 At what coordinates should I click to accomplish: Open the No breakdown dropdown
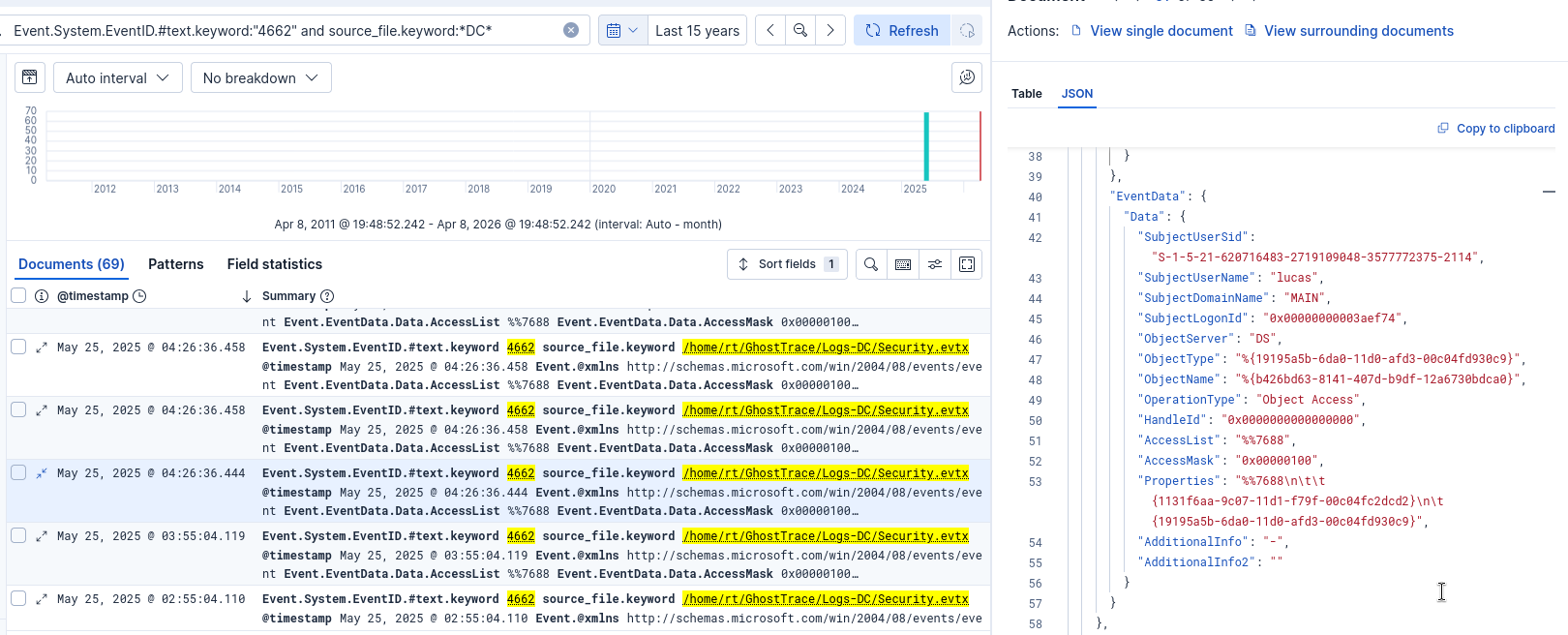(x=261, y=77)
